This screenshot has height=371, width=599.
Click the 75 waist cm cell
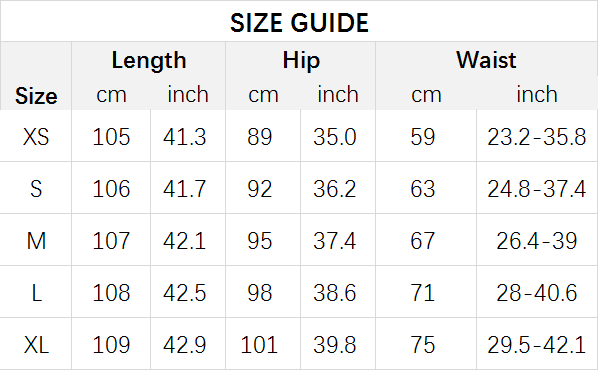point(423,345)
